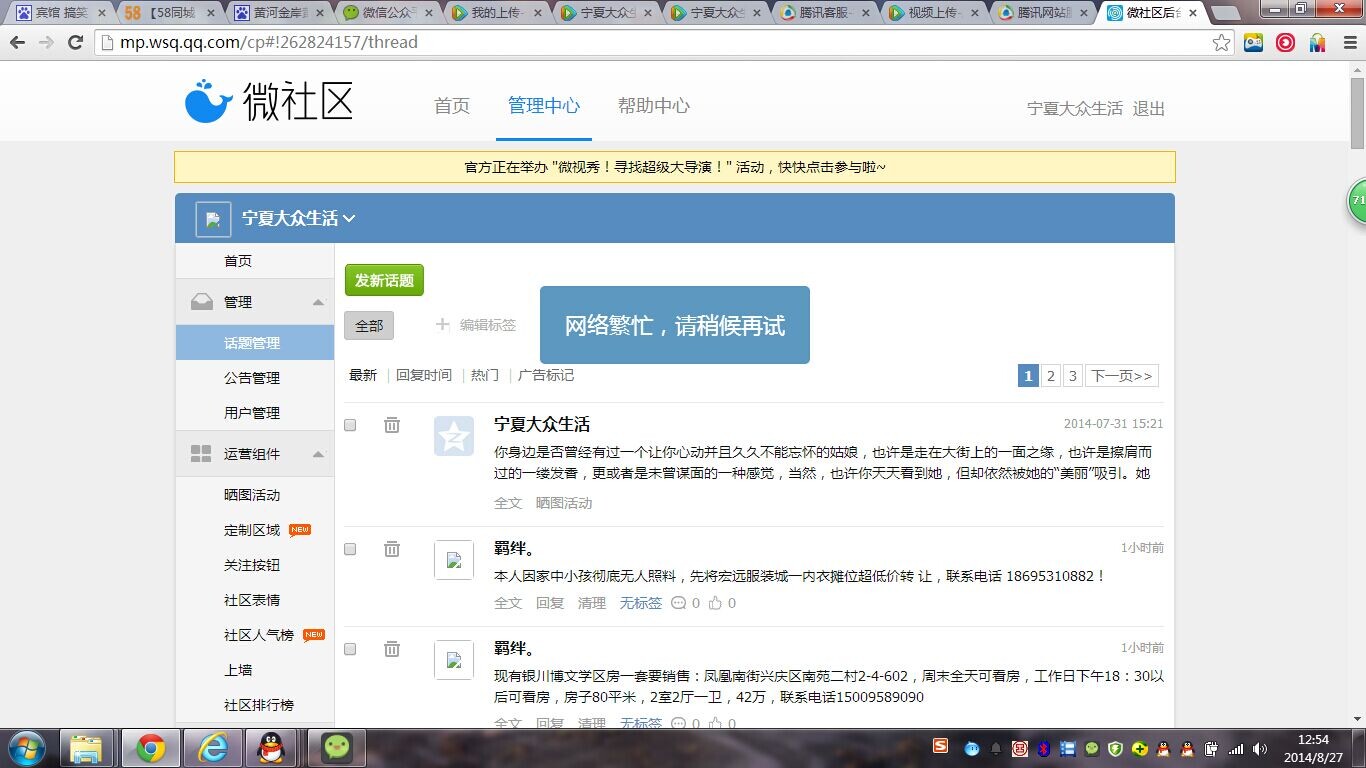Switch to 首页 top navigation tab
This screenshot has height=768, width=1366.
click(x=452, y=106)
